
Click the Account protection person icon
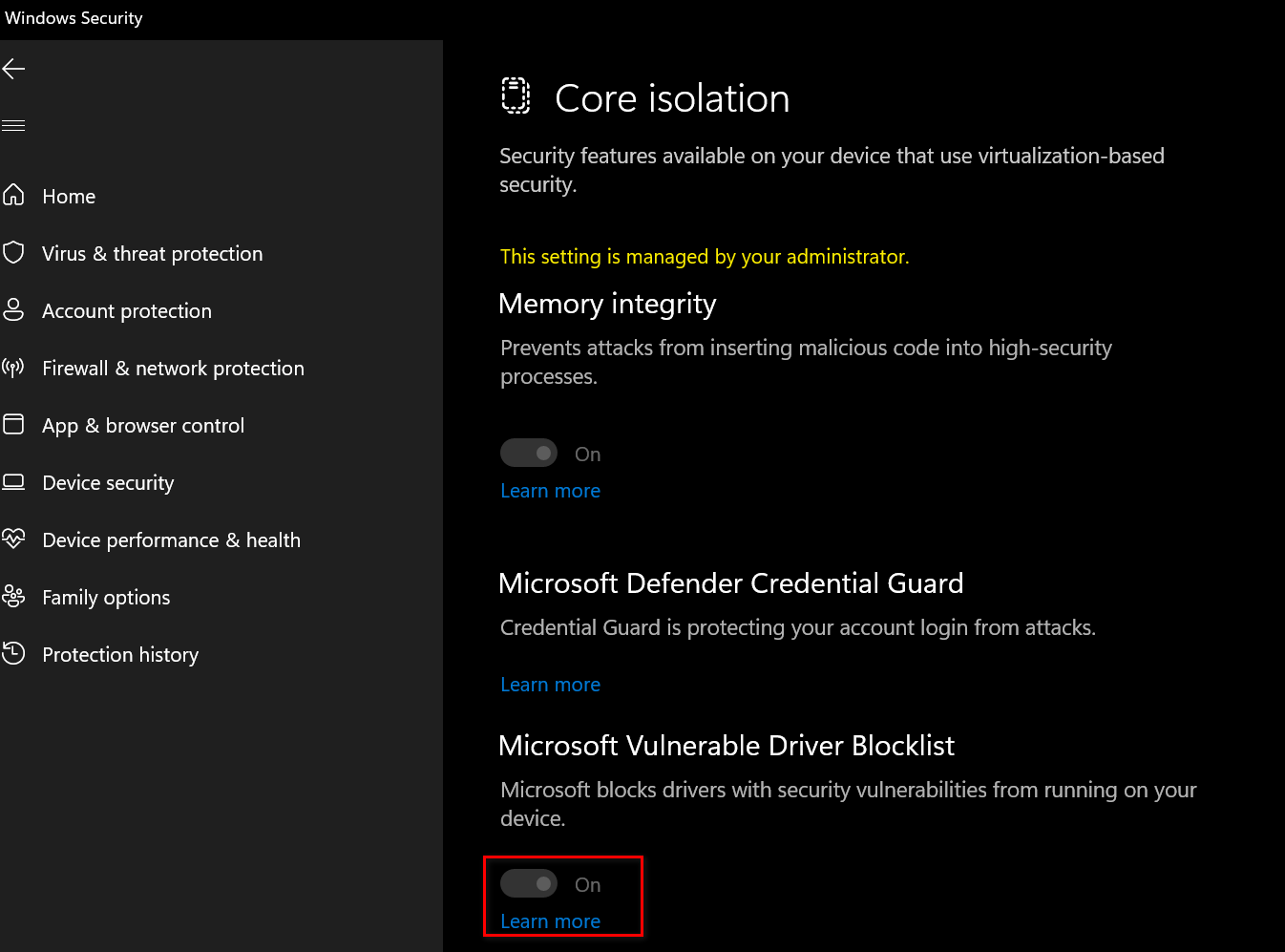click(13, 310)
